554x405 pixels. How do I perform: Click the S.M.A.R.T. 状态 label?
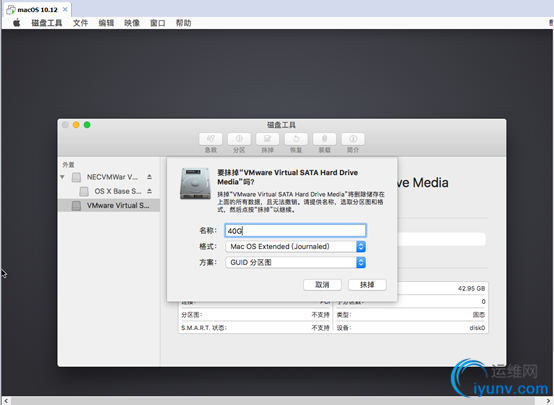point(204,328)
